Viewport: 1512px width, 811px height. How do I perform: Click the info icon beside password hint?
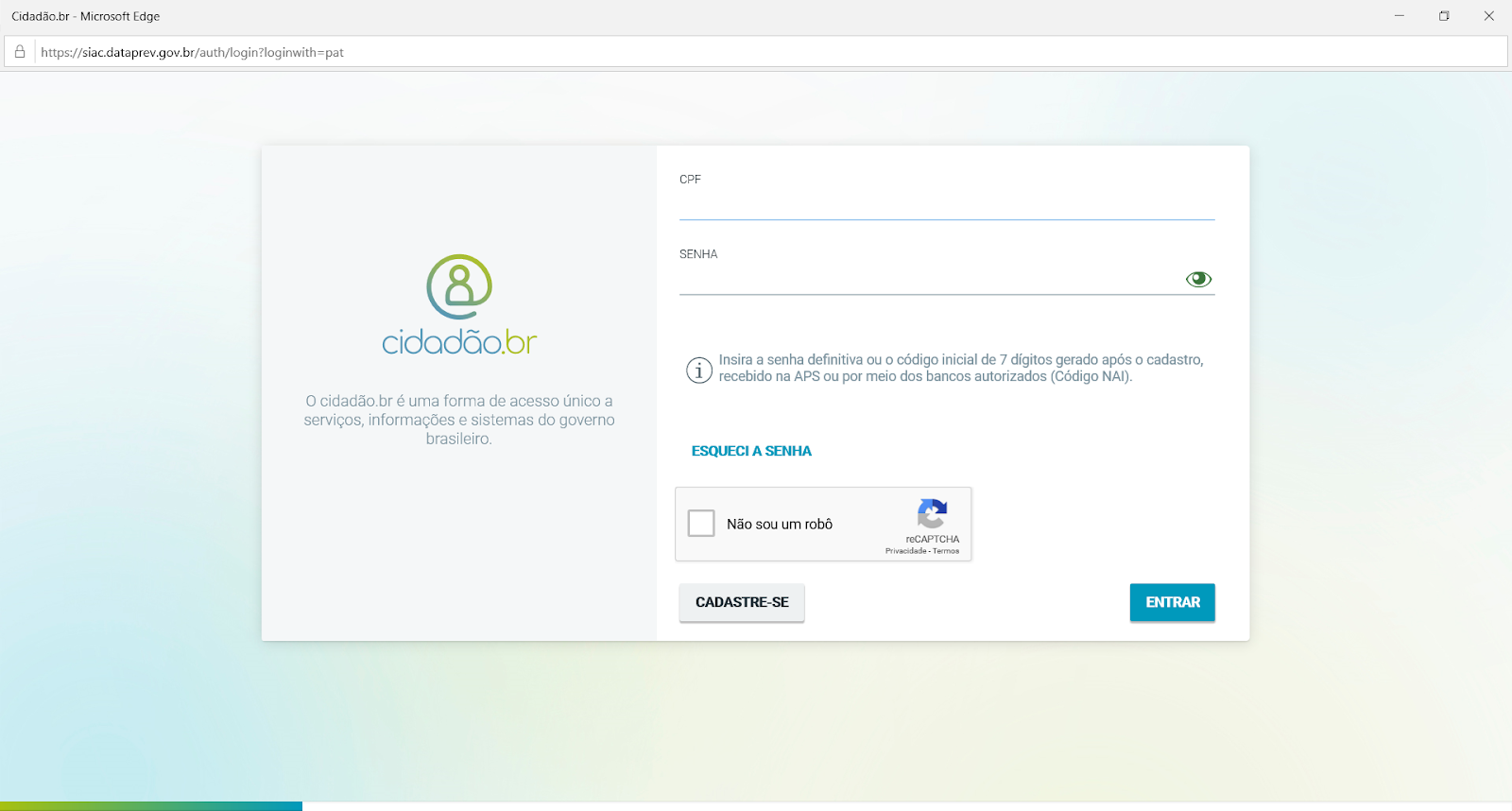click(699, 370)
